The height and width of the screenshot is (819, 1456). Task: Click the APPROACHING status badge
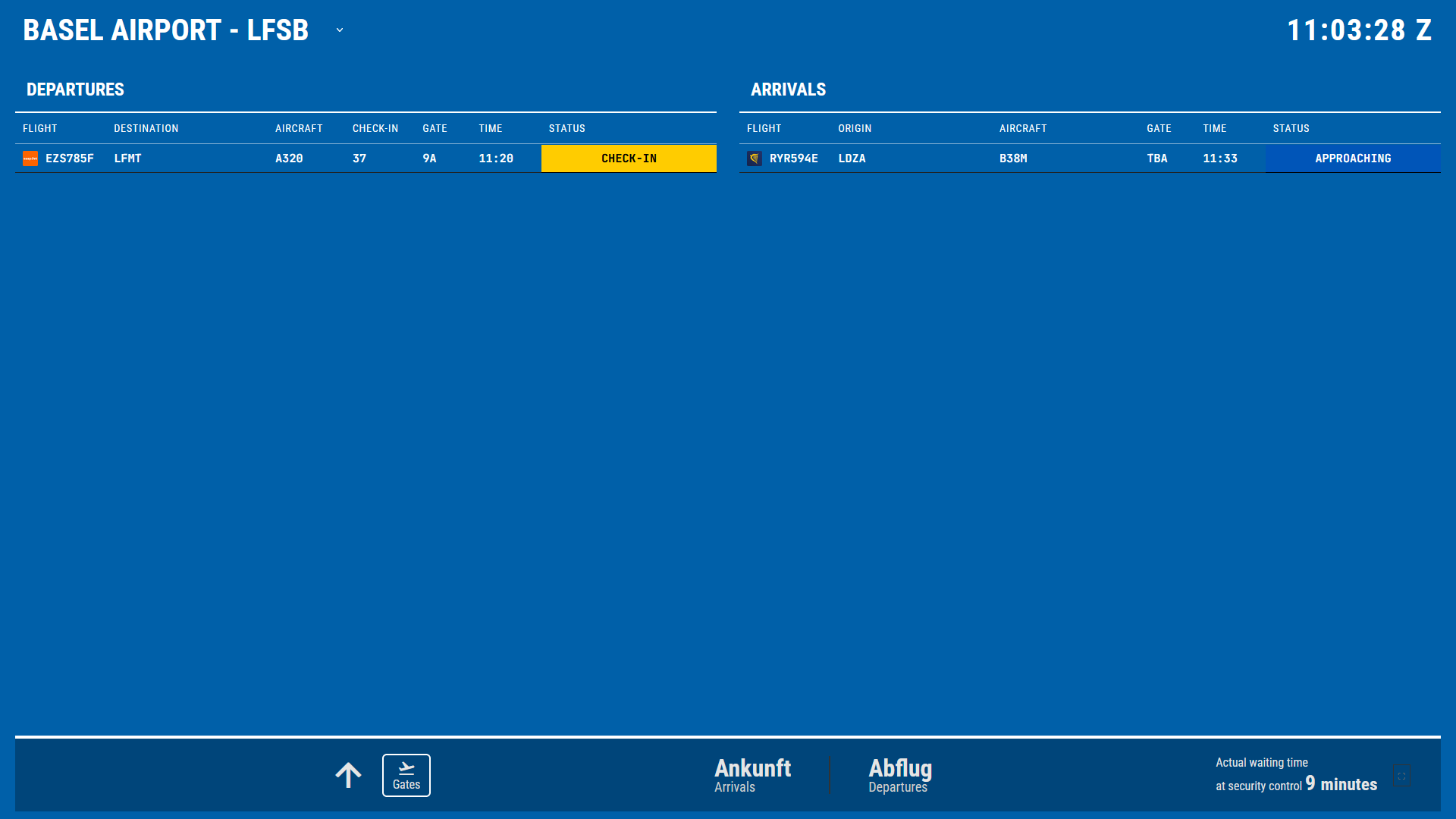click(1353, 158)
